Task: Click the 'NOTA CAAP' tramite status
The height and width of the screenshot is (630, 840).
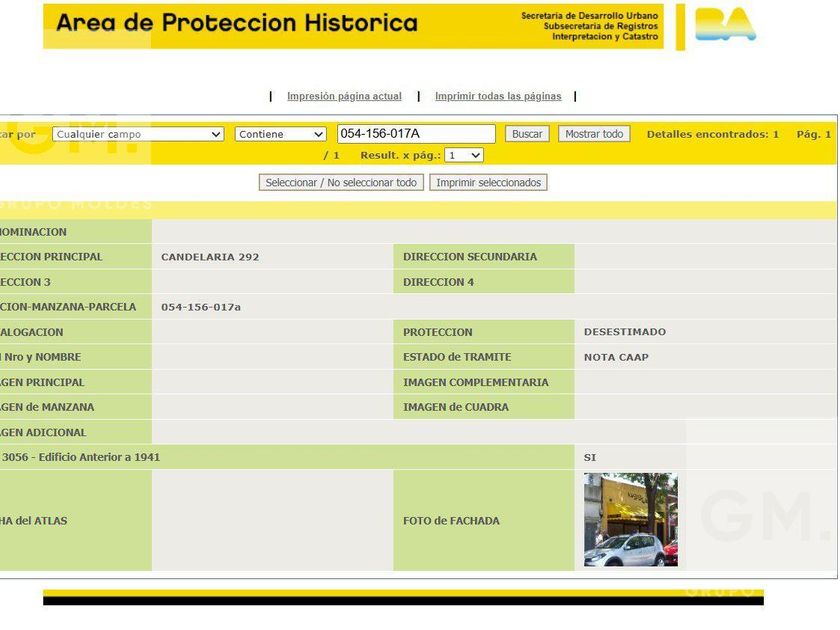Action: (616, 357)
